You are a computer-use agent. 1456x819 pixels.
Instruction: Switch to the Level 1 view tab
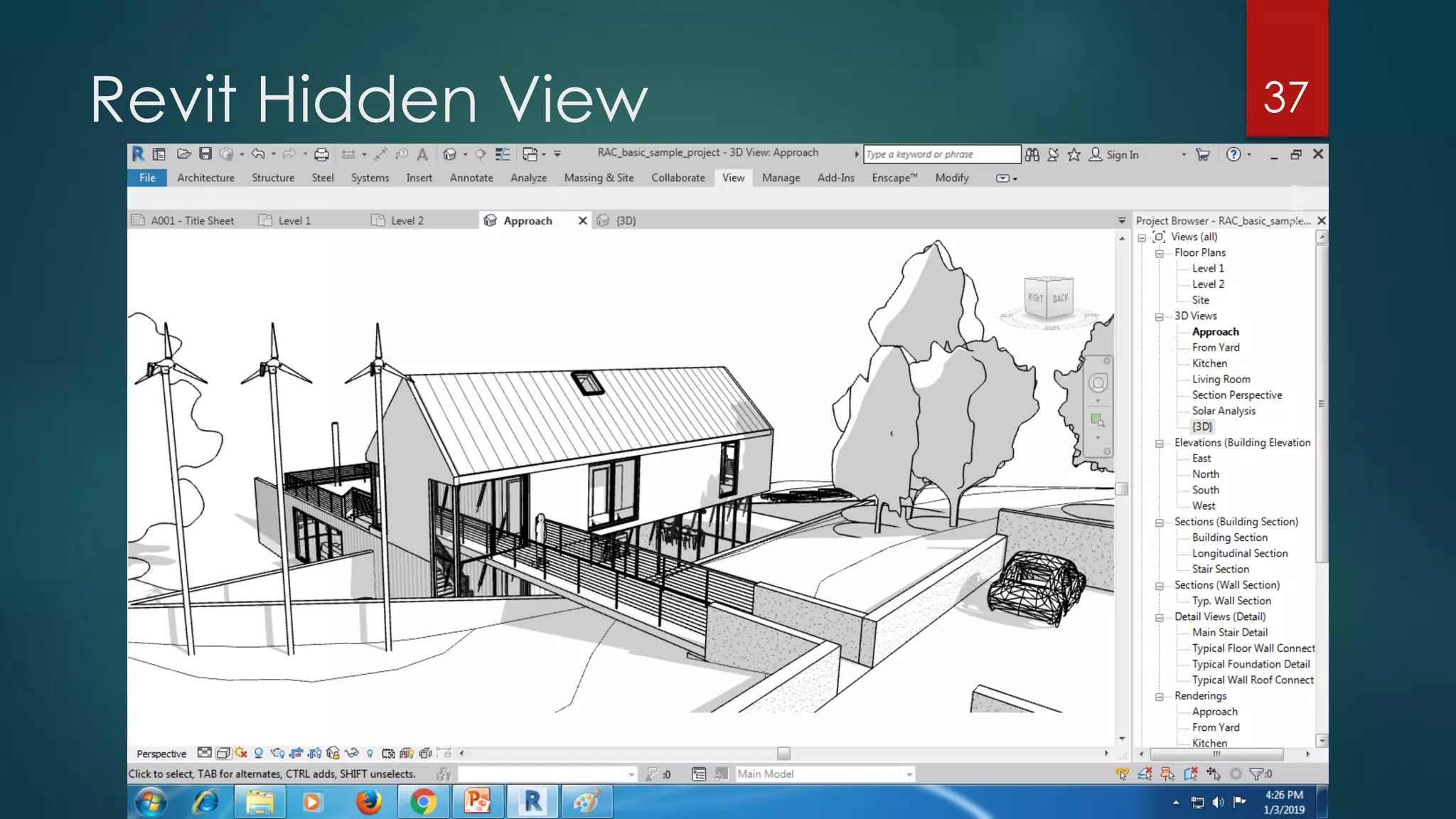point(294,221)
